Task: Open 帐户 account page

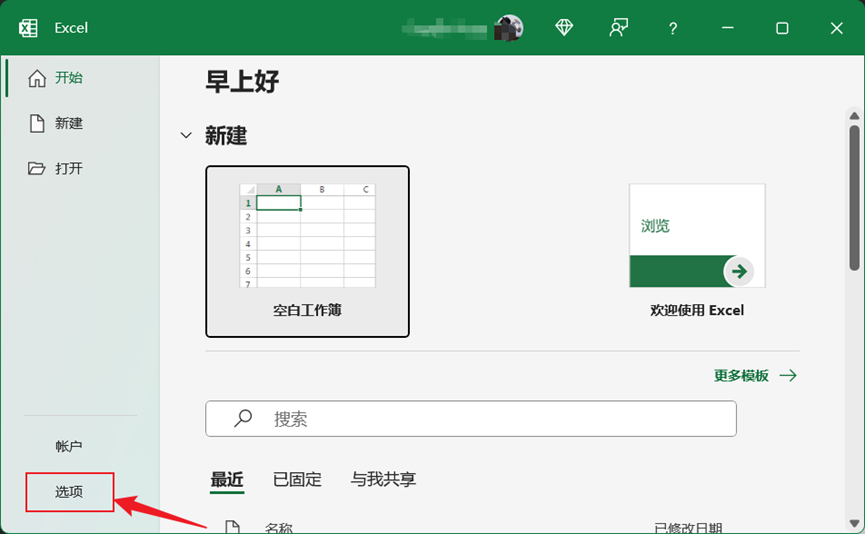Action: pos(69,446)
